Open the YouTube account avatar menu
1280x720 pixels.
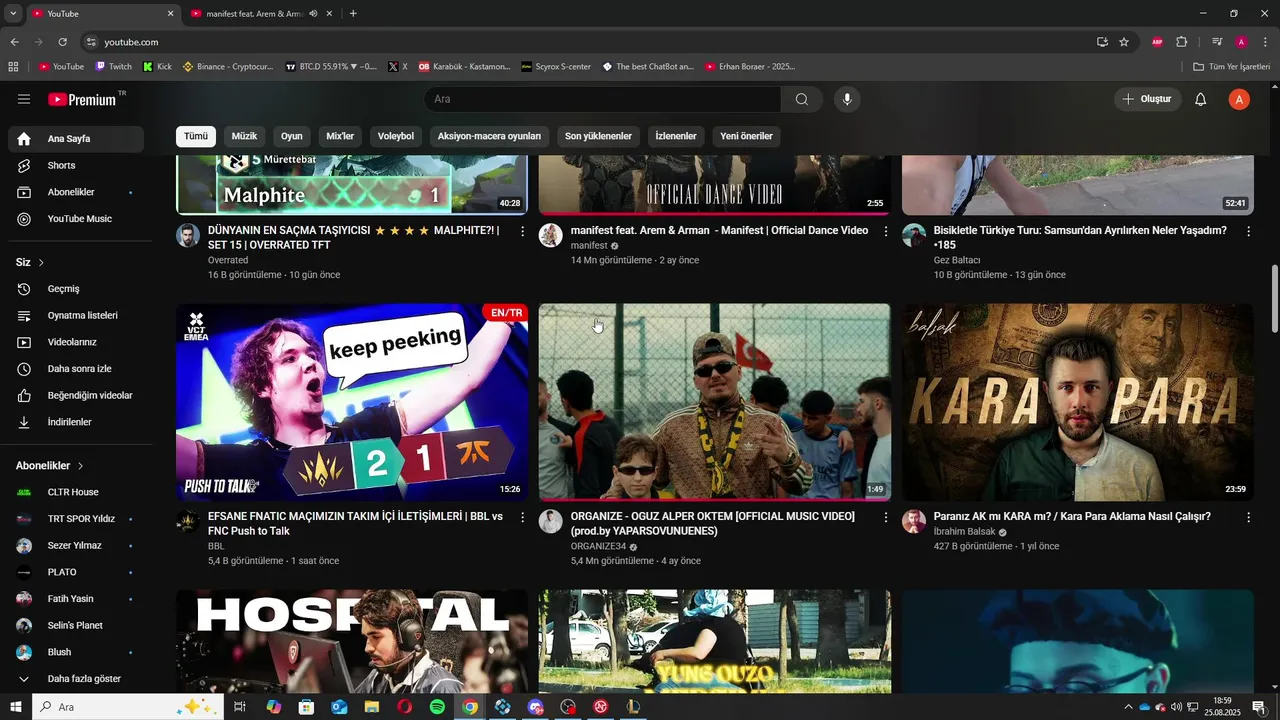[x=1239, y=99]
